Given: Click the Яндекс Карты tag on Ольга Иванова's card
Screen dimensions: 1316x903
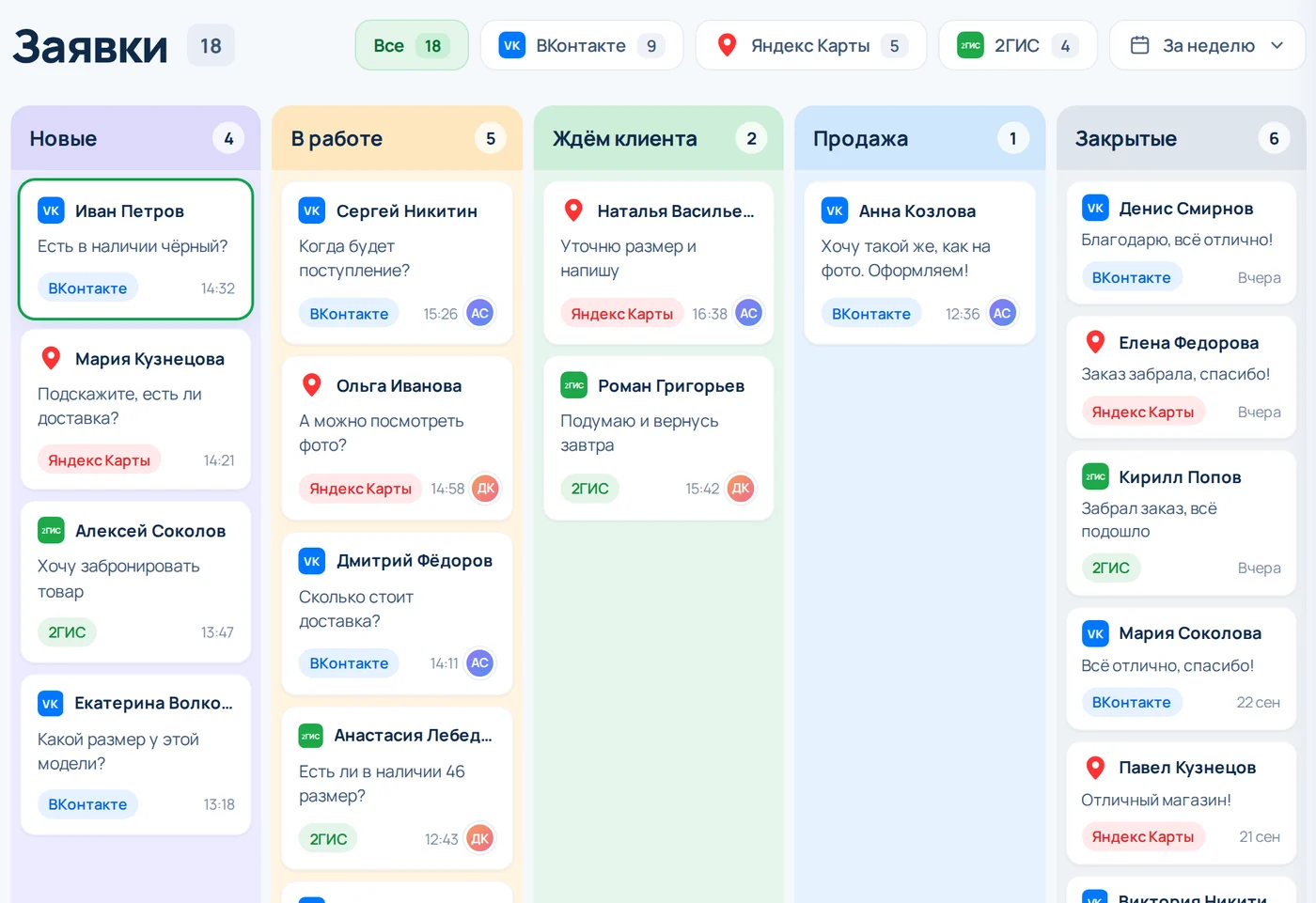Looking at the screenshot, I should tap(360, 488).
